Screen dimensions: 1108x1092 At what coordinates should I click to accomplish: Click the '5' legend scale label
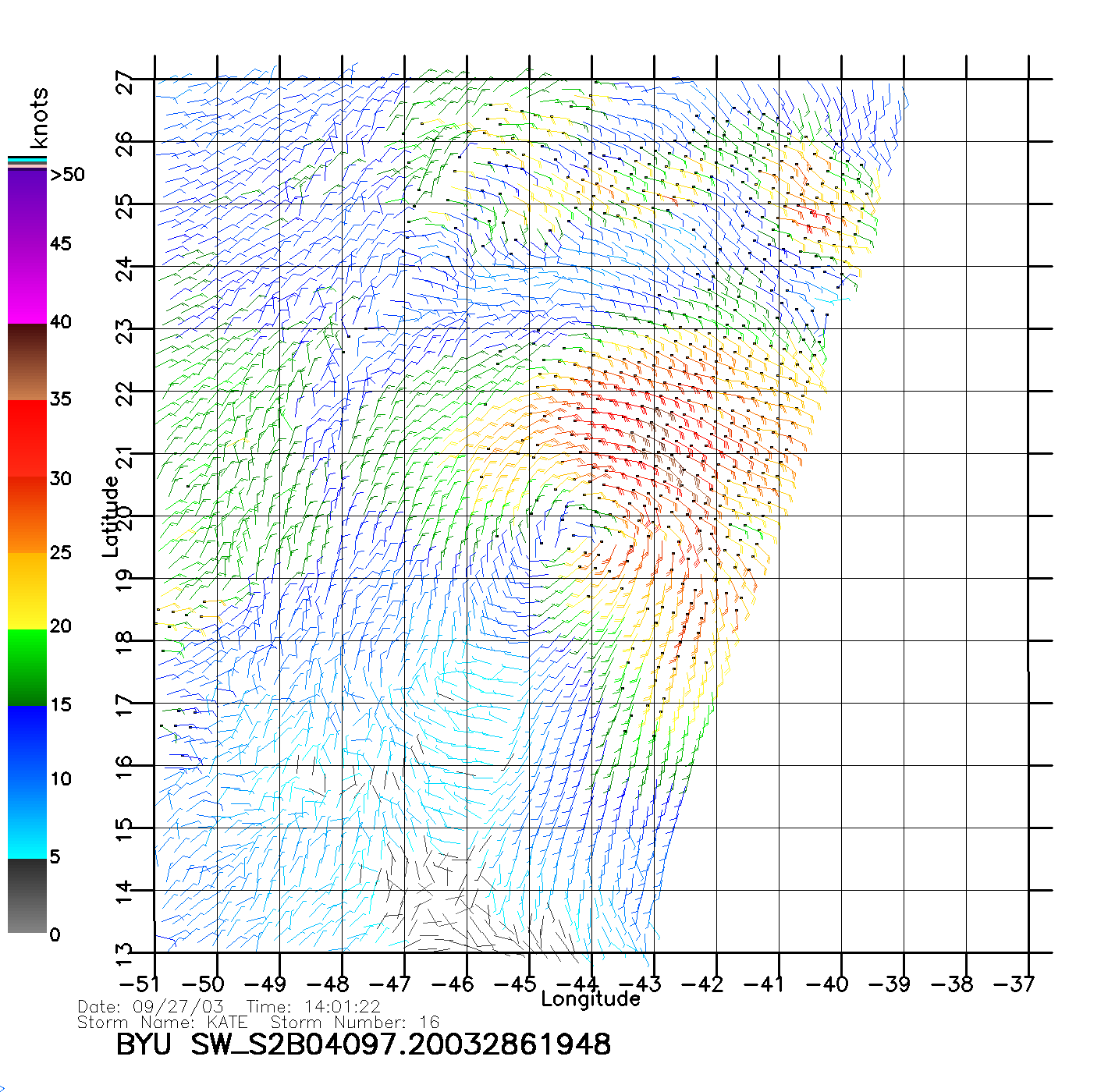55,856
